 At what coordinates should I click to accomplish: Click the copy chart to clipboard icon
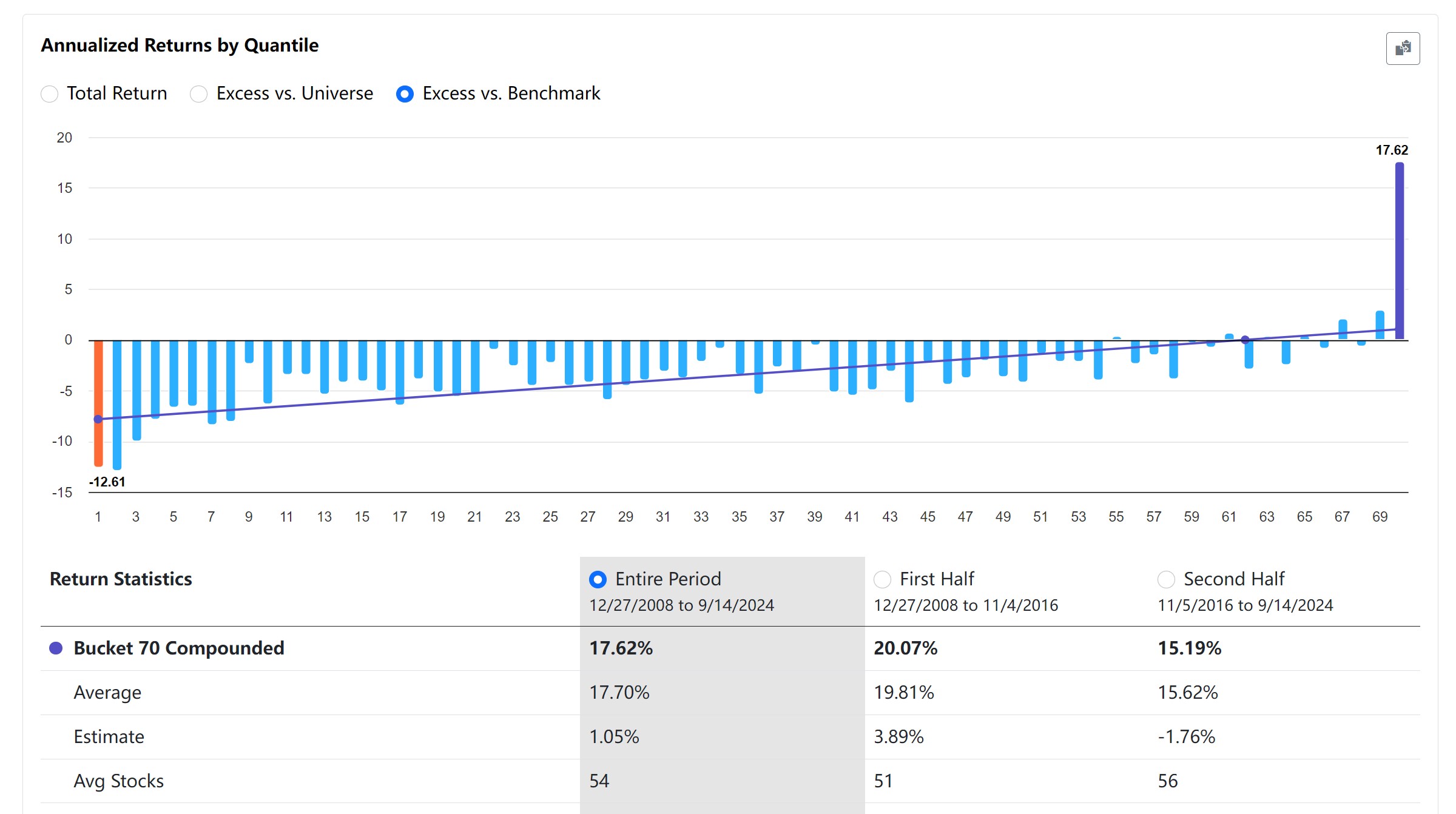[1402, 49]
